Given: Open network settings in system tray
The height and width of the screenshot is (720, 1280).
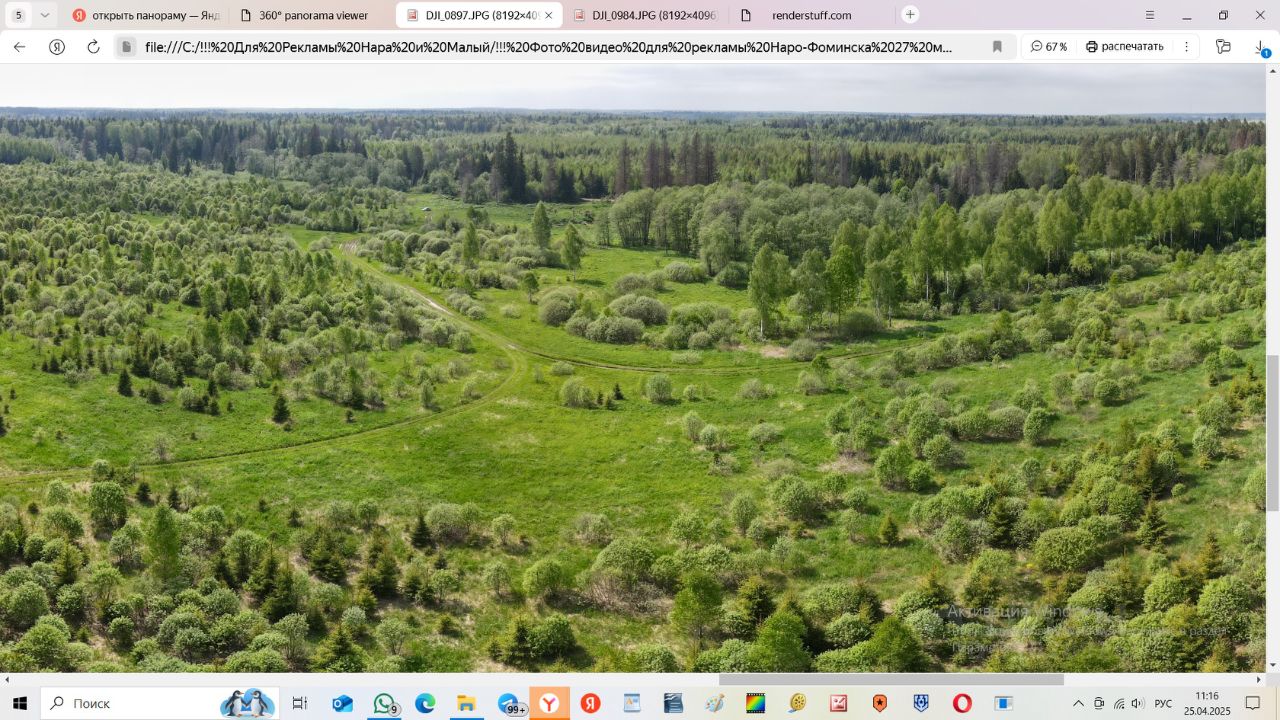Looking at the screenshot, I should click(x=1118, y=703).
